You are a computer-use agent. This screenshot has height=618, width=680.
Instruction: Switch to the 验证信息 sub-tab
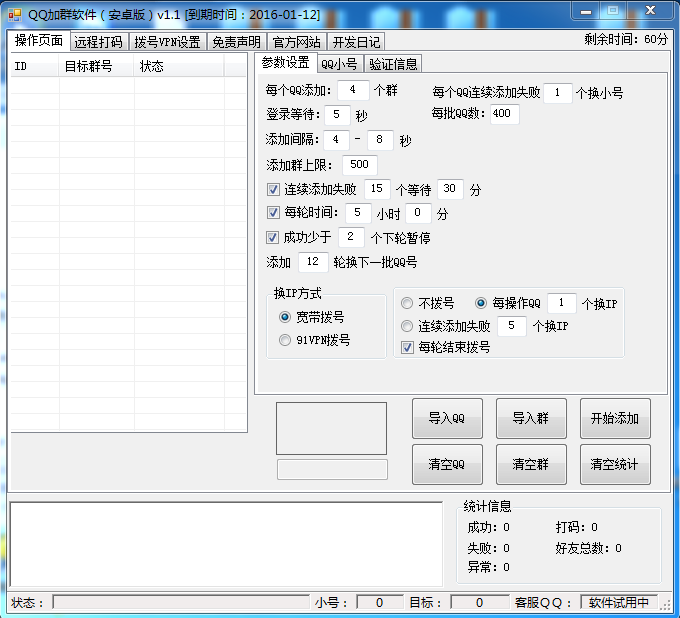tap(392, 64)
